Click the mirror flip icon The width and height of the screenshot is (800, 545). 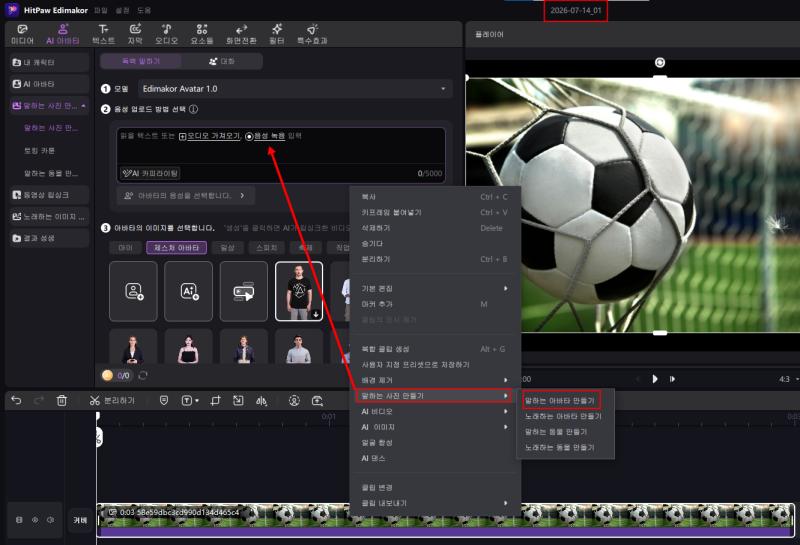pyautogui.click(x=261, y=401)
